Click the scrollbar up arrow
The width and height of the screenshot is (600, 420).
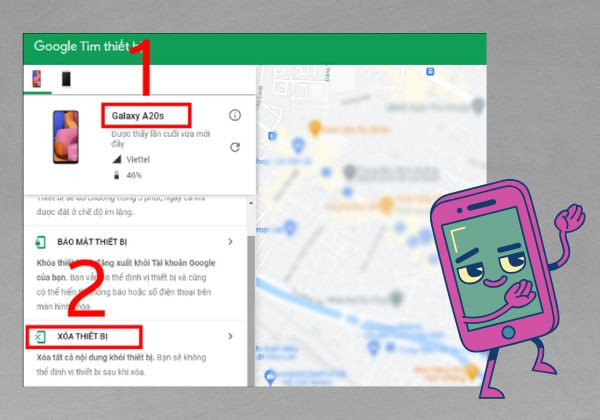(x=251, y=203)
